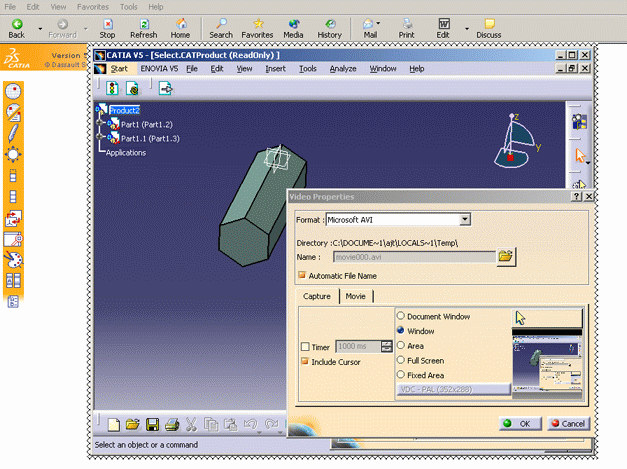Expand the Mail dropdown arrow
The width and height of the screenshot is (627, 469).
coord(378,23)
